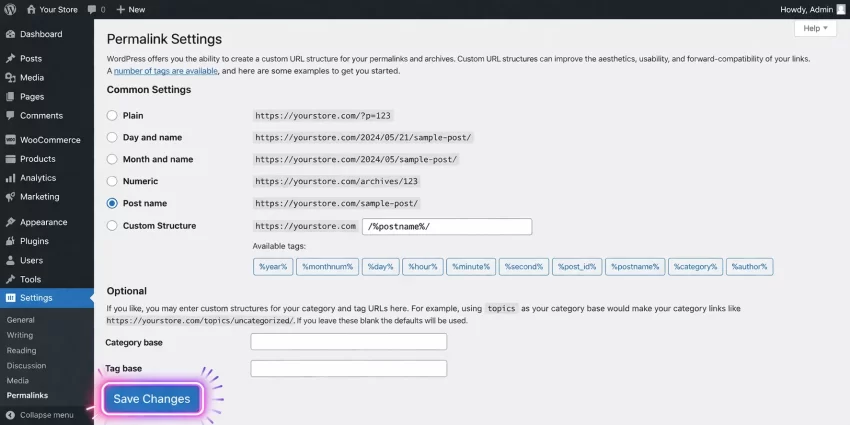Select the Numeric radio button
The width and height of the screenshot is (850, 425).
point(112,181)
